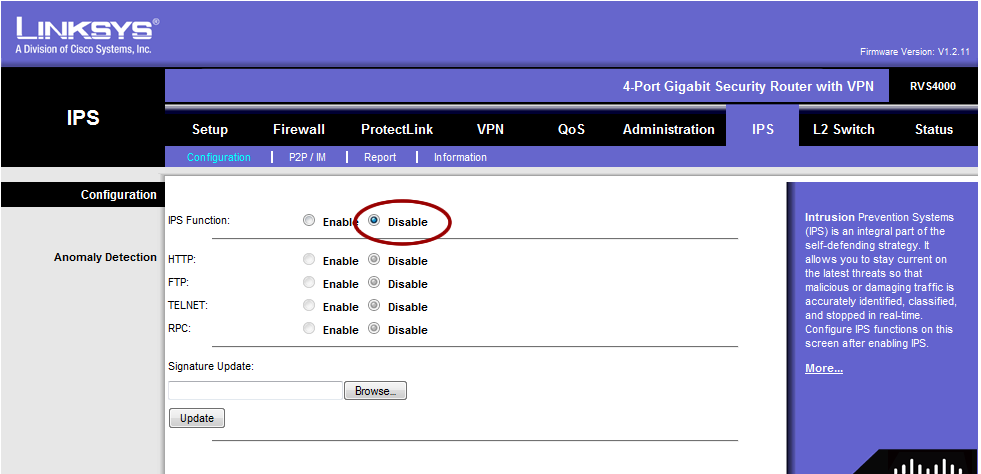Open the Configuration sub-tab
The height and width of the screenshot is (474, 981).
[218, 158]
